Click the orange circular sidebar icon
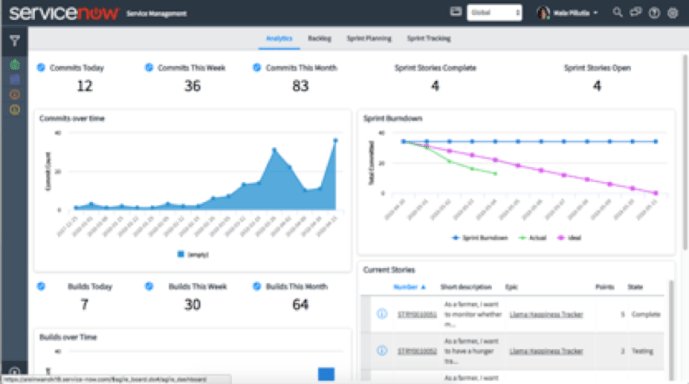The width and height of the screenshot is (689, 384). [x=15, y=94]
